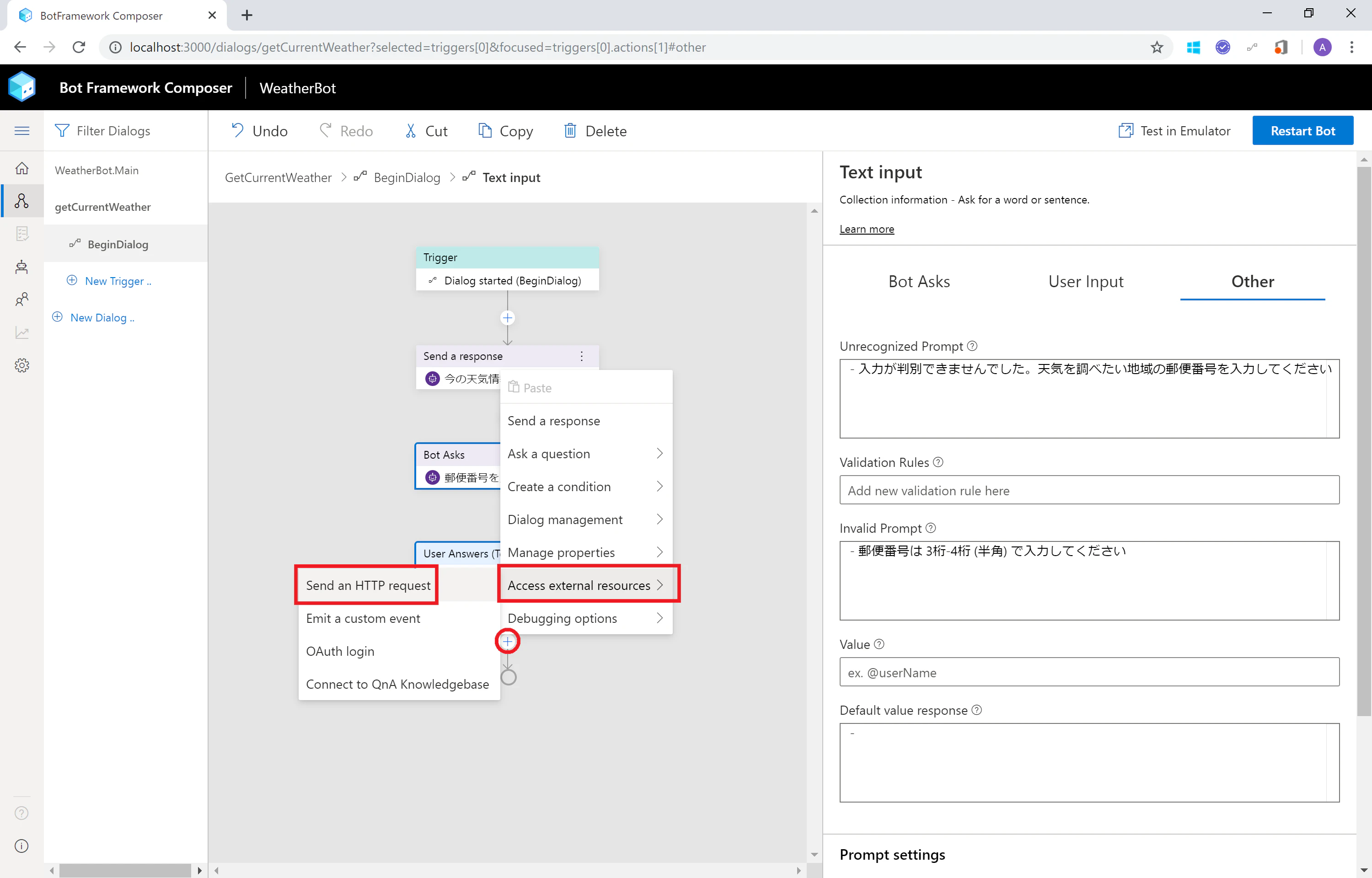This screenshot has width=1372, height=878.
Task: Open the help question mark icon
Action: click(21, 813)
